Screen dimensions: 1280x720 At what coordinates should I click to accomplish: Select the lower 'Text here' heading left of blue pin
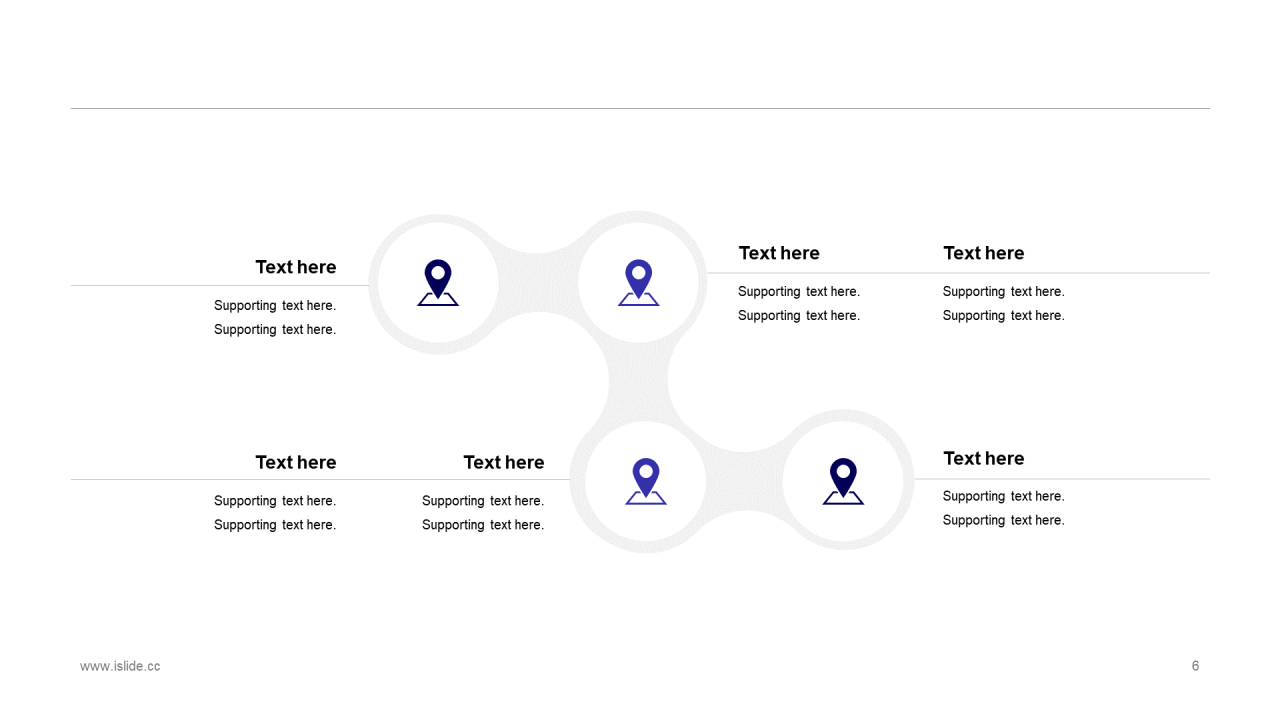[x=504, y=462]
